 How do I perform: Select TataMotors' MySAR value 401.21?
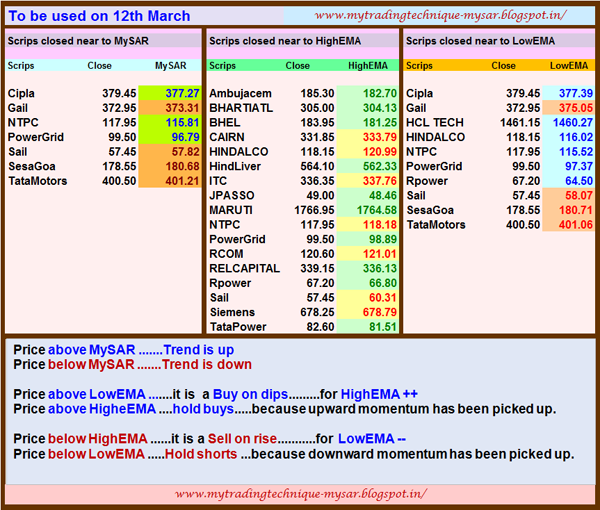click(182, 181)
